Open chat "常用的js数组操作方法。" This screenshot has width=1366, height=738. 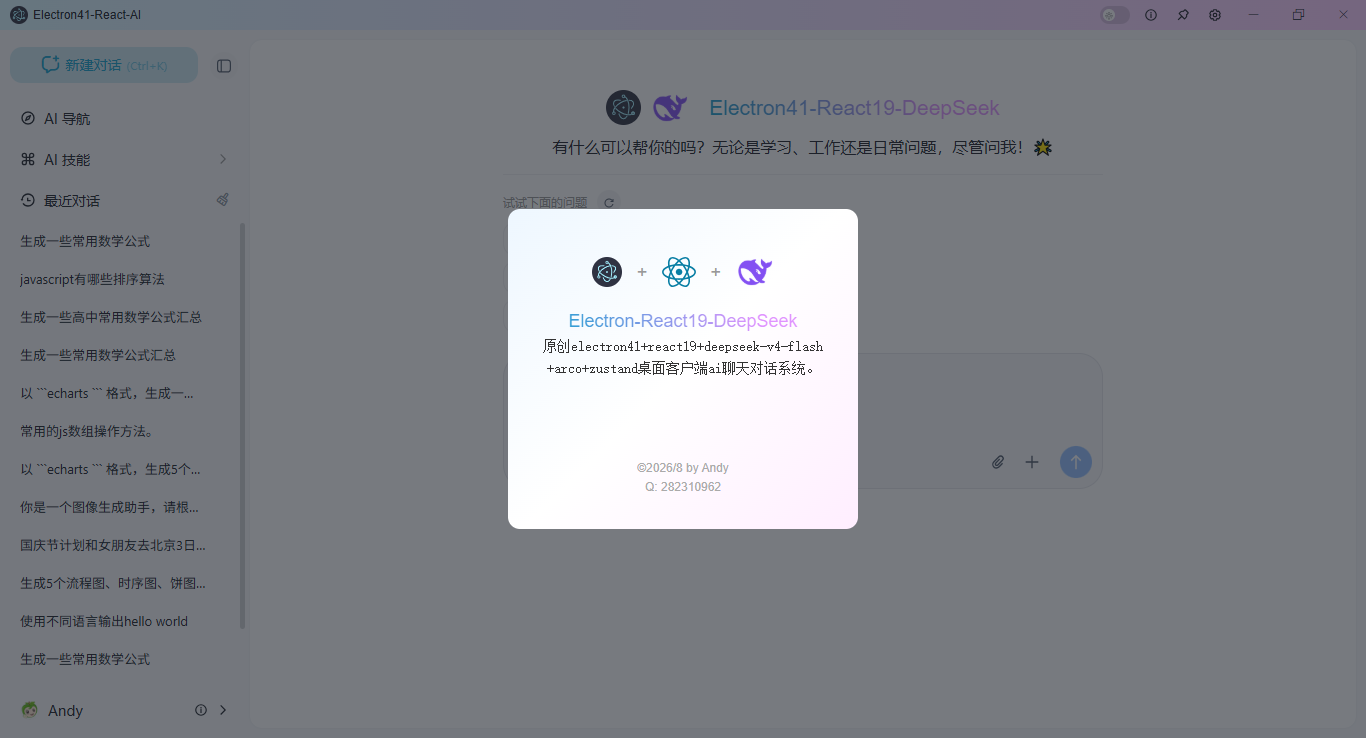86,431
